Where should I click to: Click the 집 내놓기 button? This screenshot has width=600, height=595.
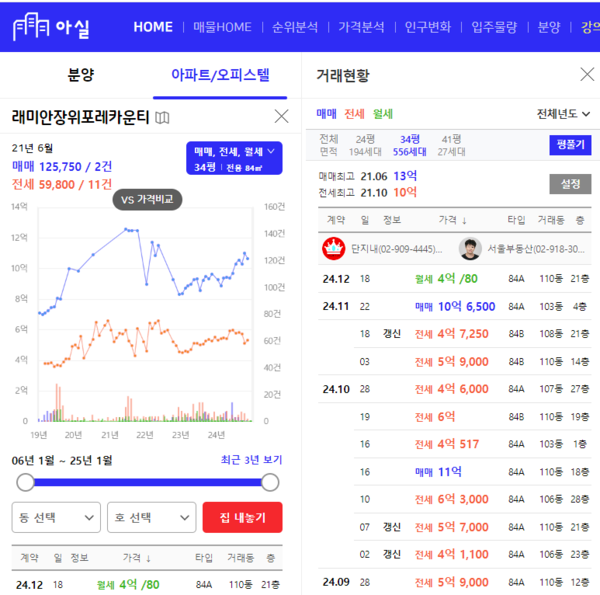243,517
